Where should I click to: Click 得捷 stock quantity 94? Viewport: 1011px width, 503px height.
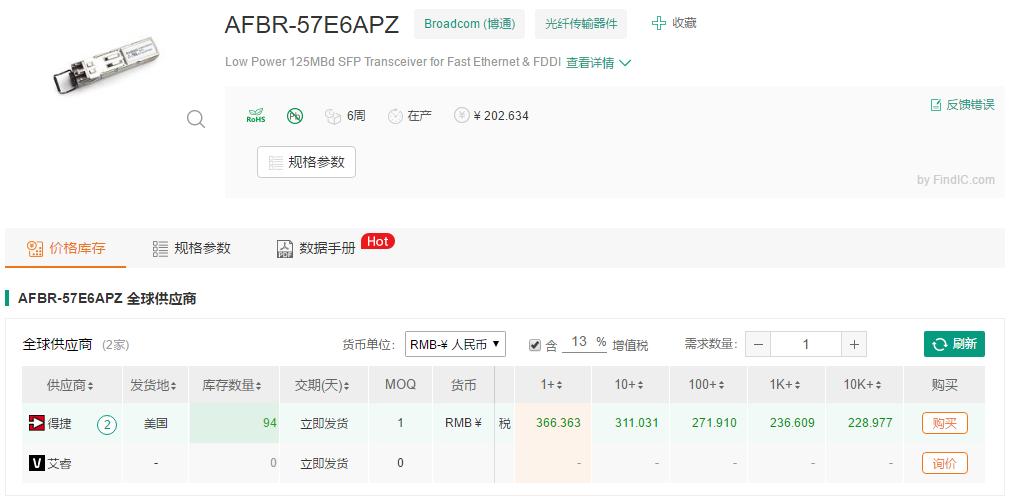pyautogui.click(x=270, y=424)
